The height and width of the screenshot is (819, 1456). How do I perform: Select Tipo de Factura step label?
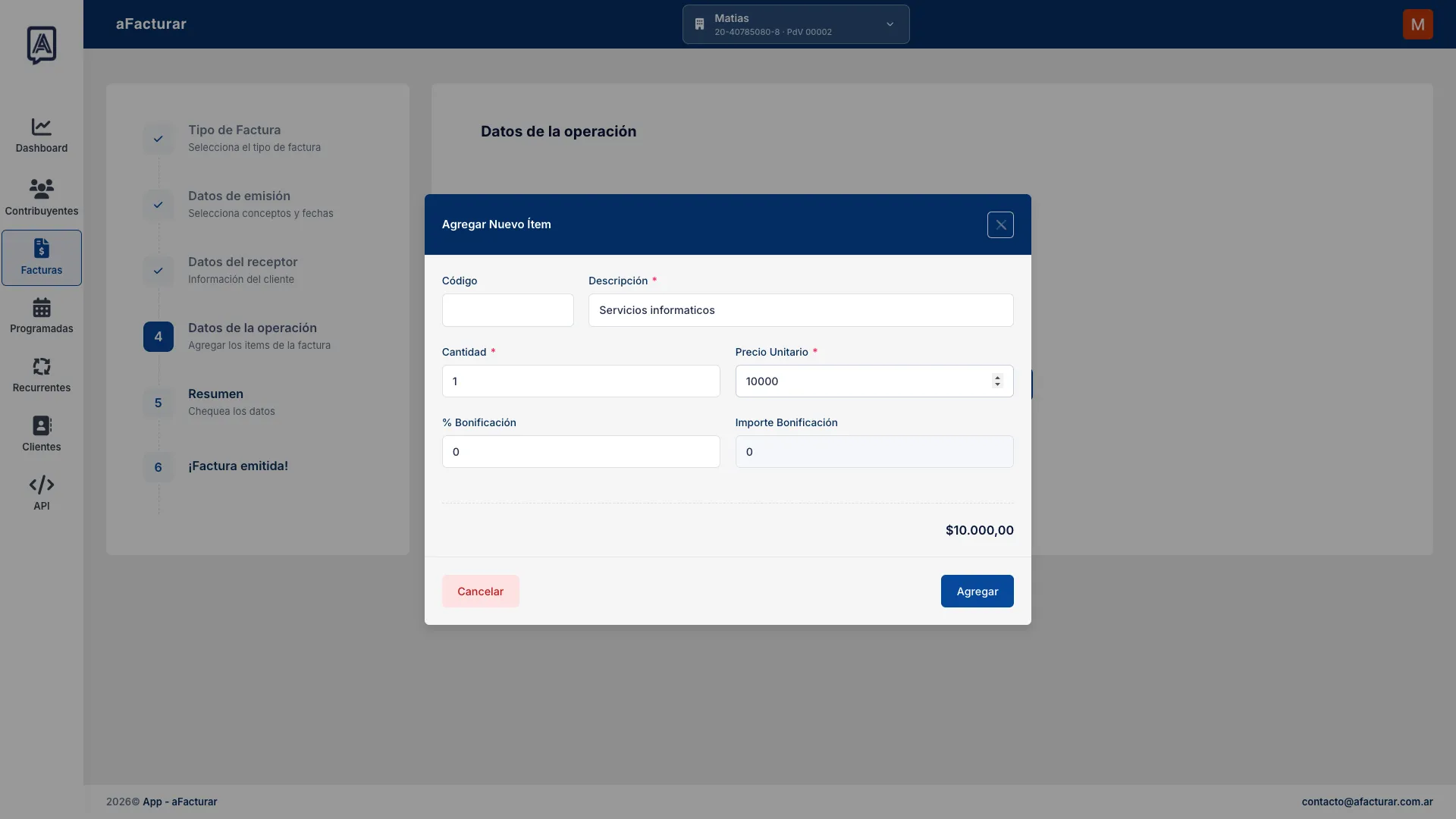pyautogui.click(x=234, y=130)
